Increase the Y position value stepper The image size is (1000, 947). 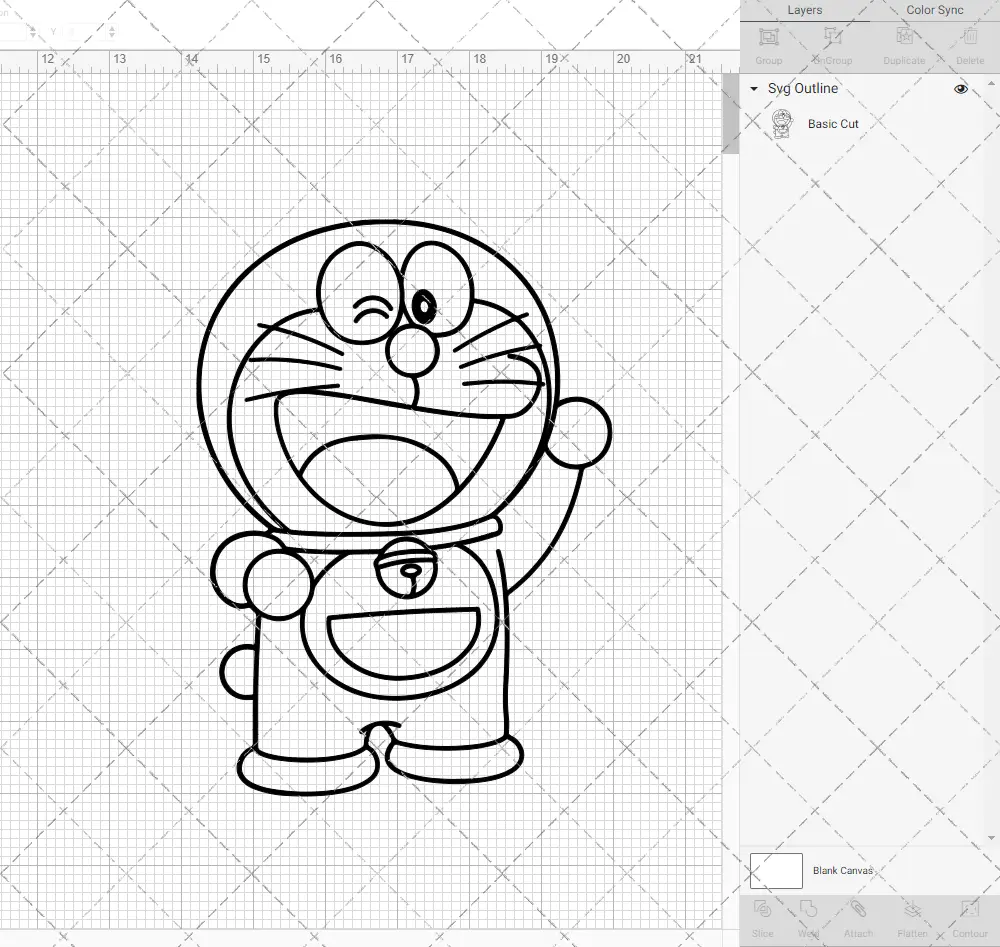pos(111,29)
